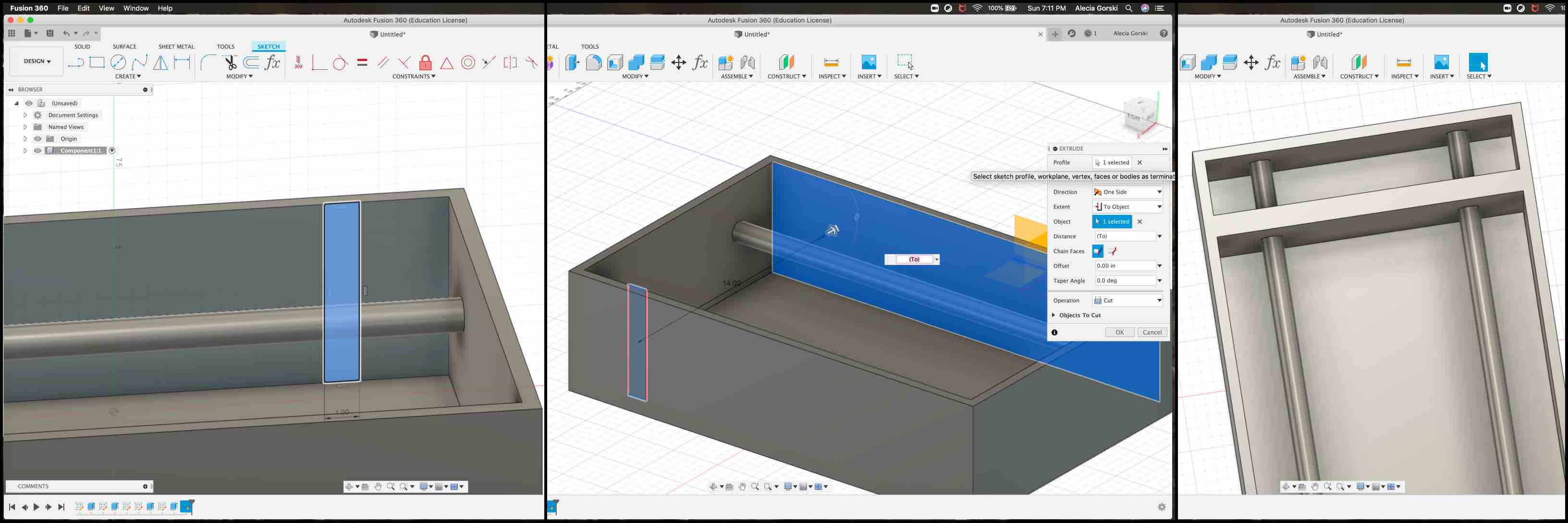Enable Chain Faces adjacent option
Screen dimensions: 1568x523
1098,251
